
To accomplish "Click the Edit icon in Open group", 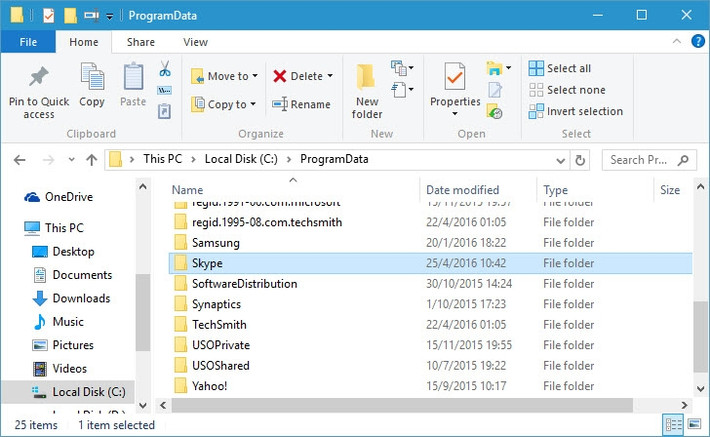I will 494,90.
